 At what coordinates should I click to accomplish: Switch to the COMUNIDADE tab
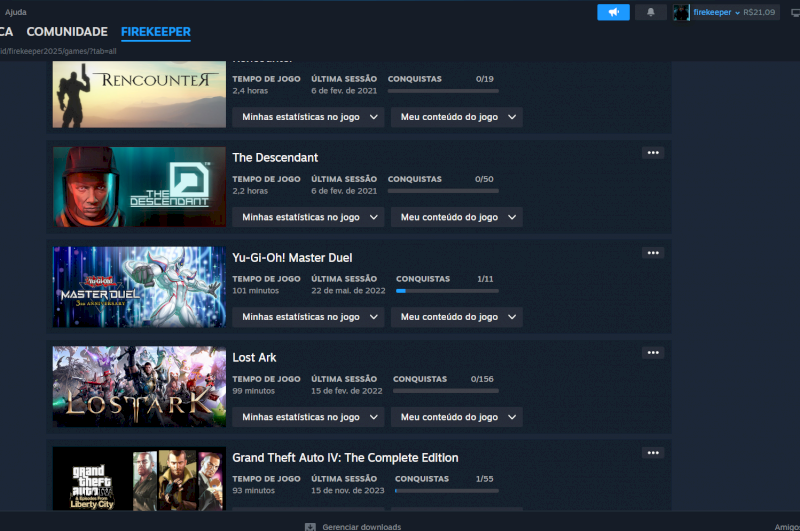click(x=67, y=32)
